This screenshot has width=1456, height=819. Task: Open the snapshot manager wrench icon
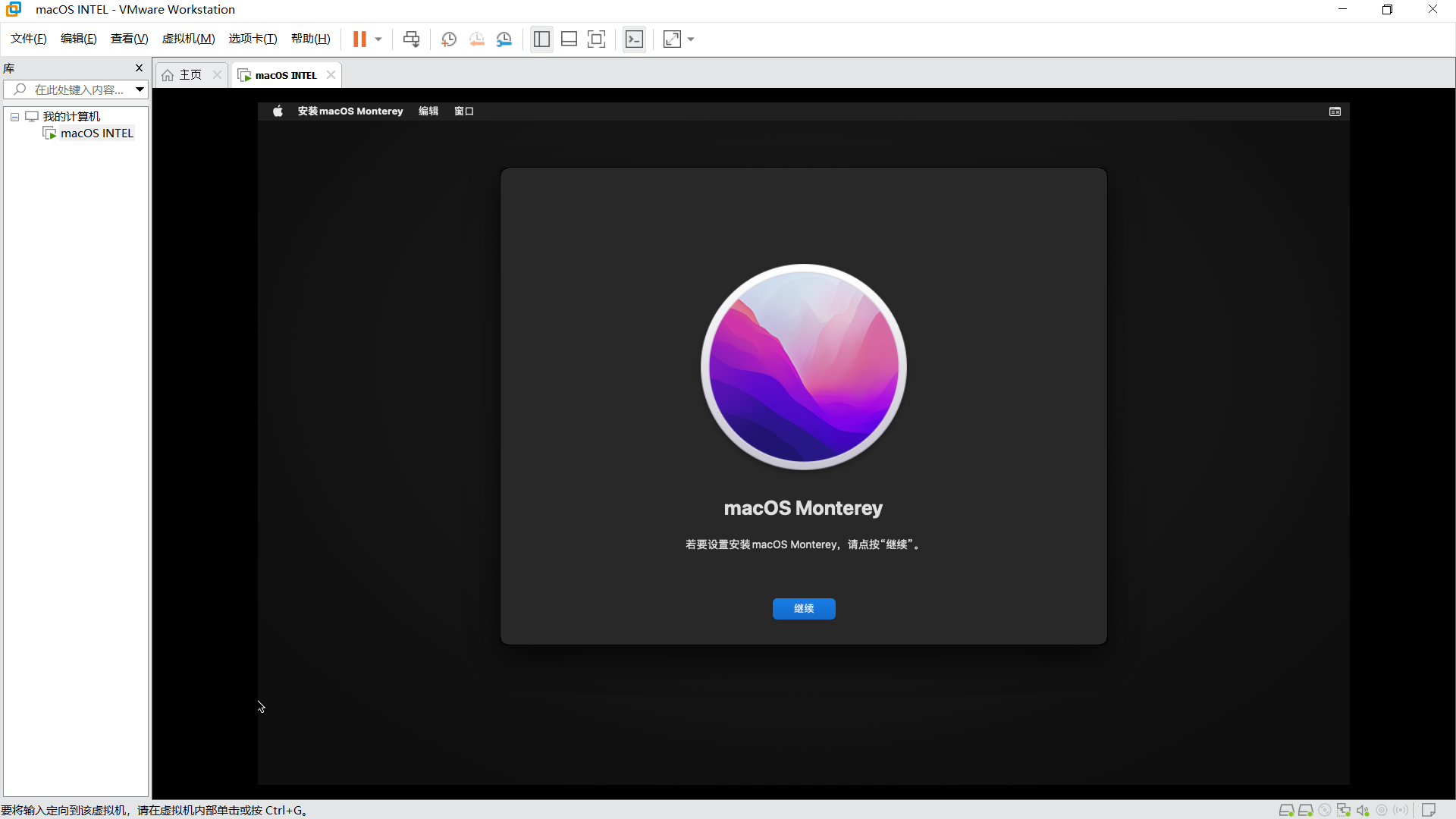coord(504,39)
